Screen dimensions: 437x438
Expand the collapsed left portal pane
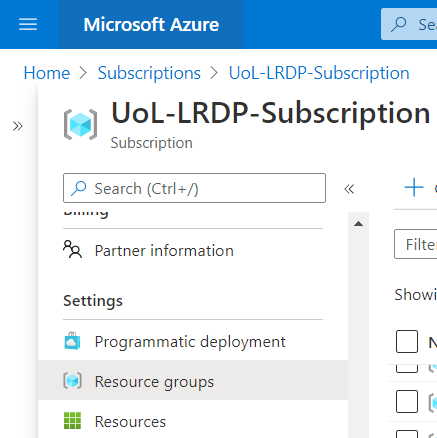18,126
